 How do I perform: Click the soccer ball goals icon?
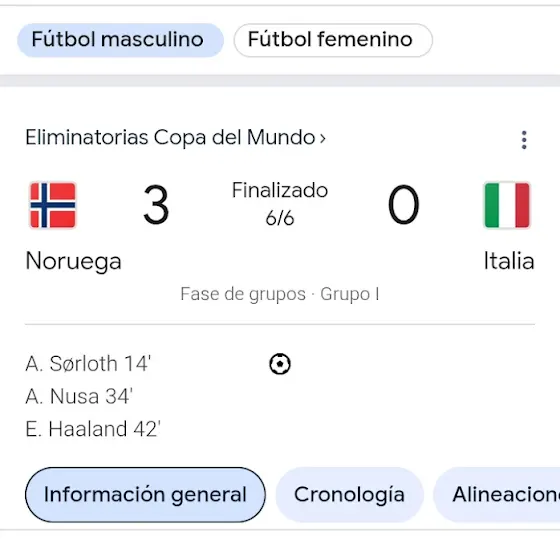(x=280, y=364)
